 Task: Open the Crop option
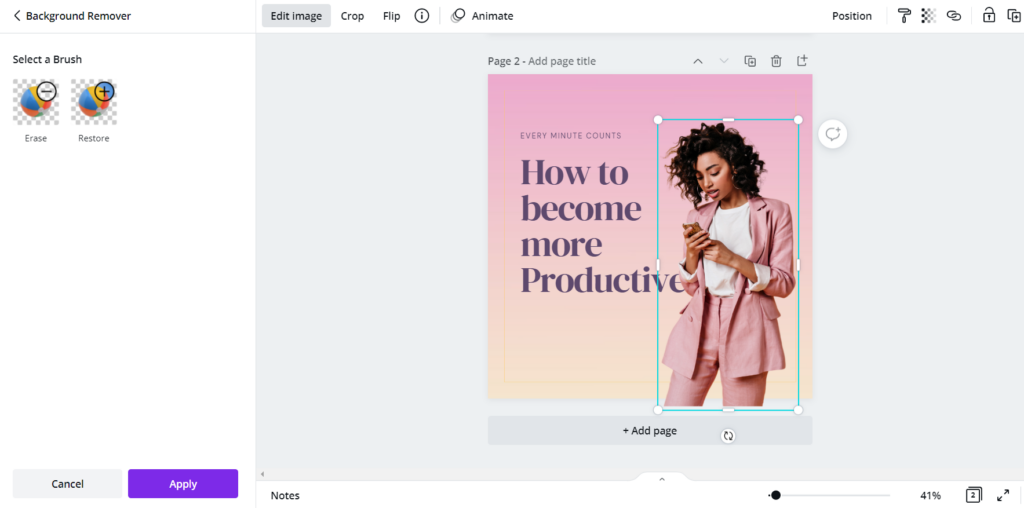coord(353,16)
